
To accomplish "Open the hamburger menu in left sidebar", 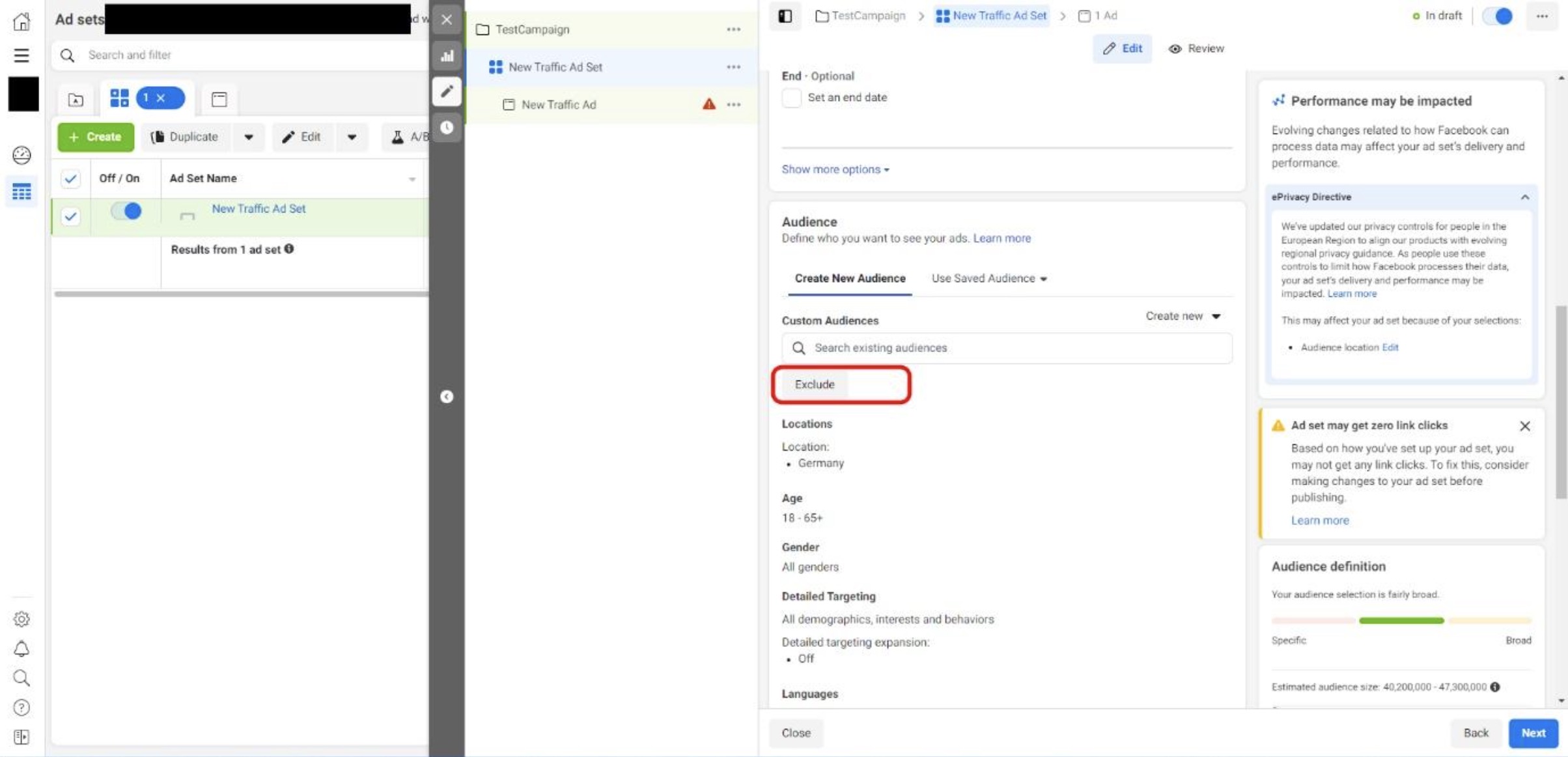I will coord(21,55).
